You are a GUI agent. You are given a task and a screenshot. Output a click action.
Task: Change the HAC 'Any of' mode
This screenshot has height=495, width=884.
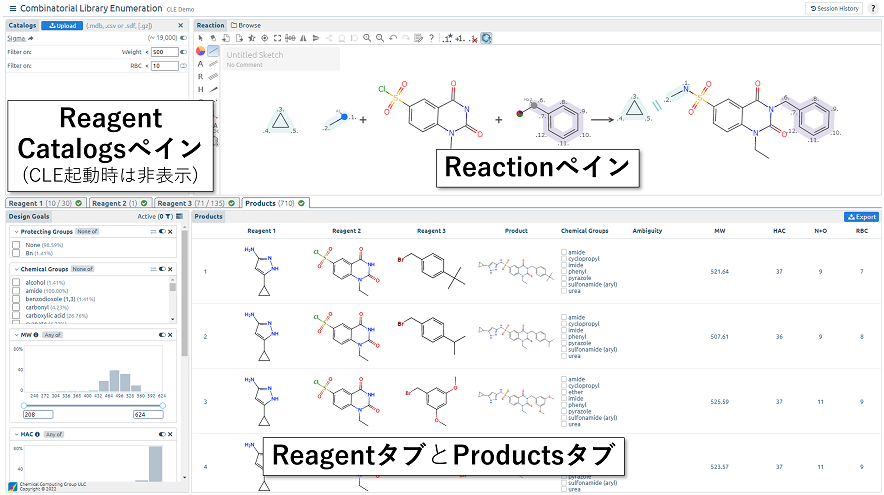coord(54,435)
